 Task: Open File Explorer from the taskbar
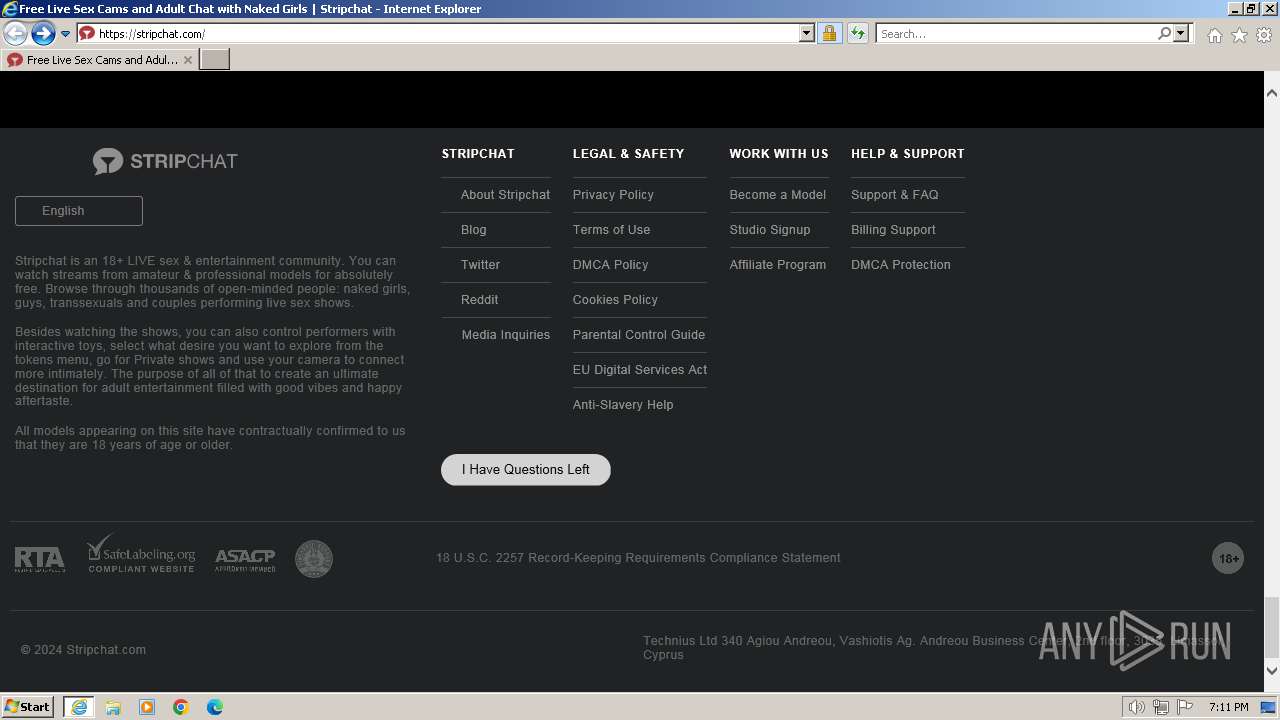click(113, 707)
